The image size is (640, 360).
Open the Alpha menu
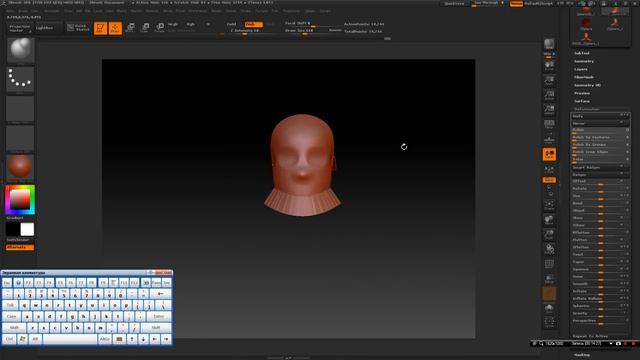click(x=11, y=11)
